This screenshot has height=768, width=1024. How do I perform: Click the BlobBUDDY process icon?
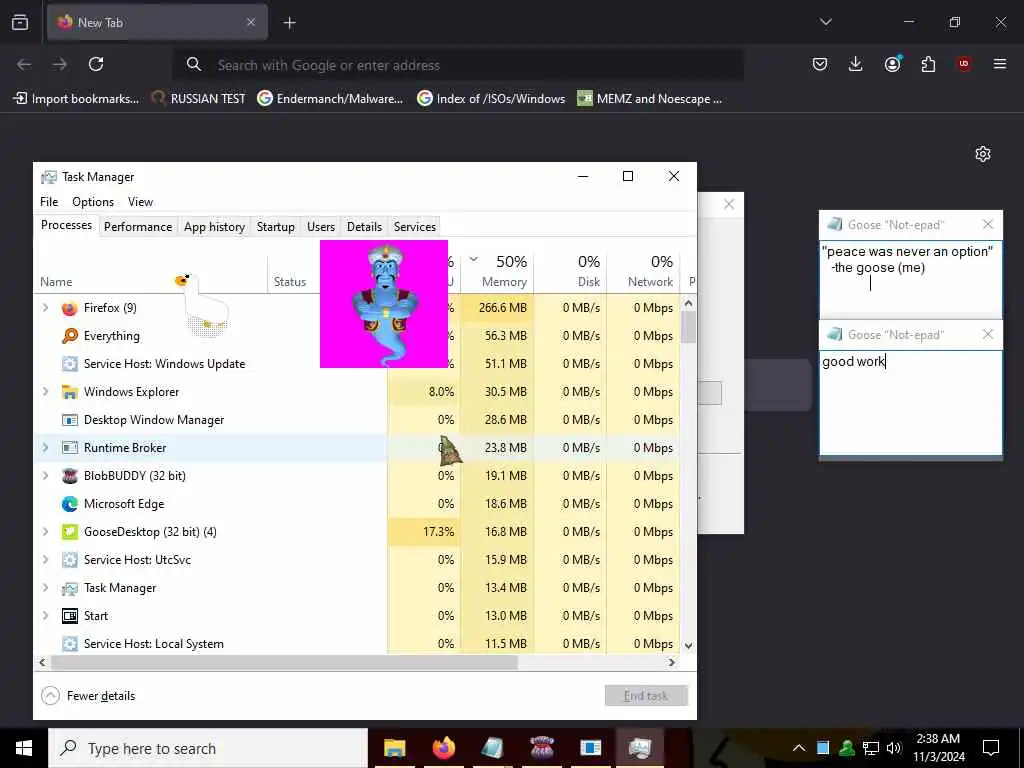[x=69, y=476]
